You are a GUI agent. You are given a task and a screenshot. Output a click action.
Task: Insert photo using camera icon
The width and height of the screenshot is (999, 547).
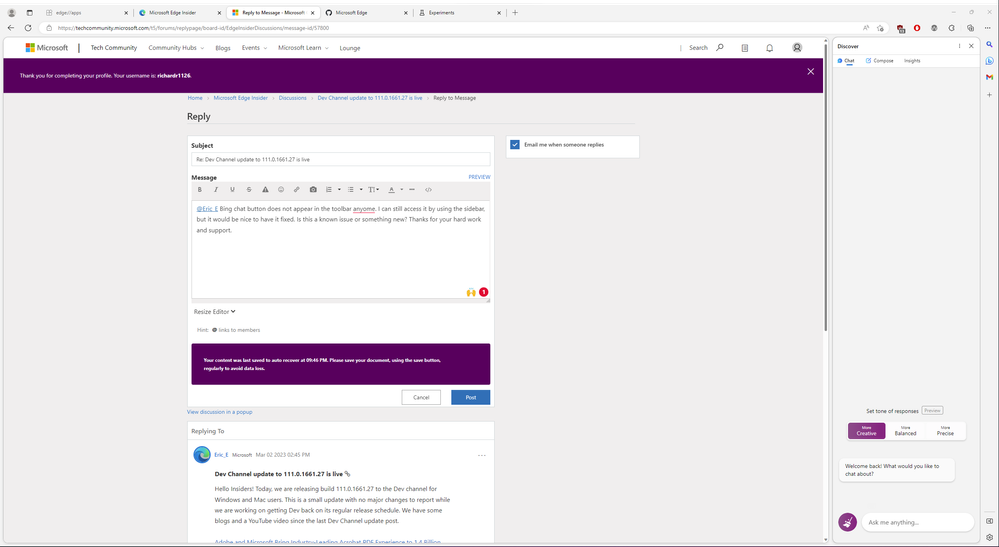tap(313, 190)
